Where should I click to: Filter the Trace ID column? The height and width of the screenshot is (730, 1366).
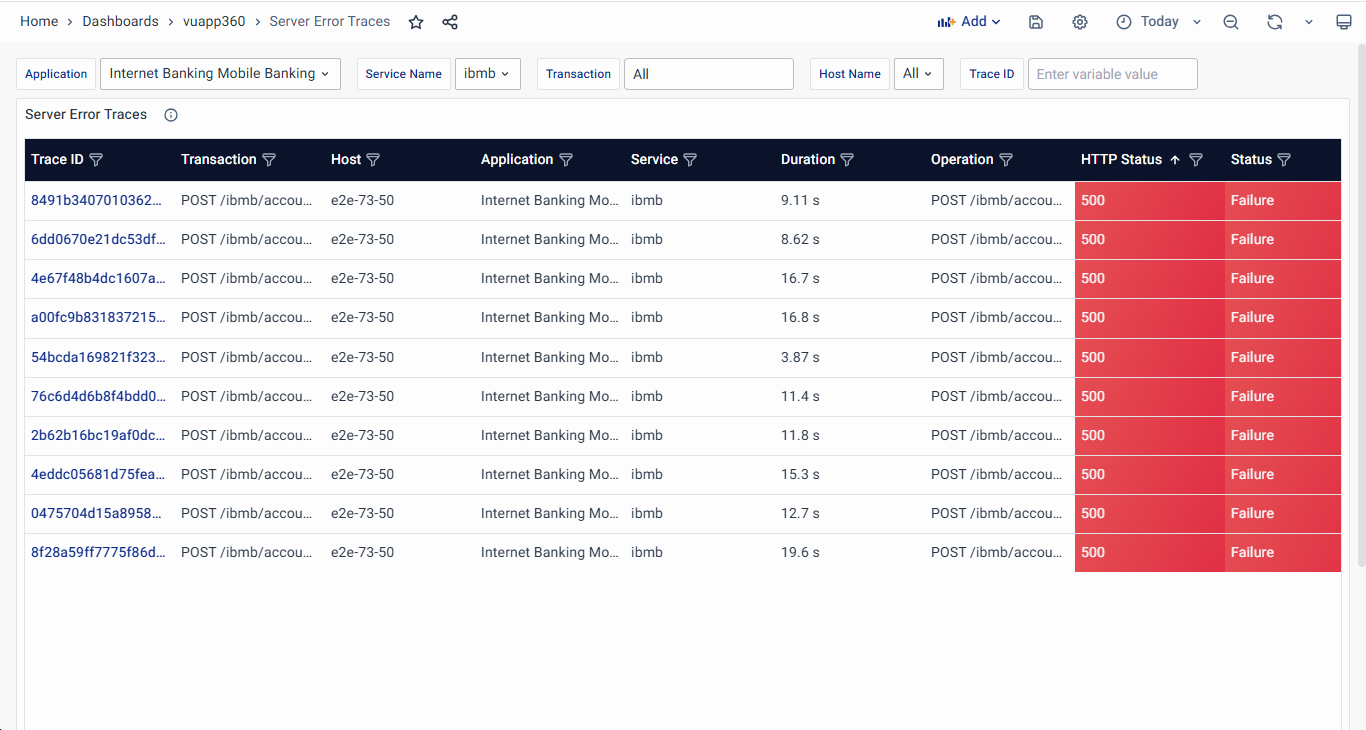coord(96,160)
